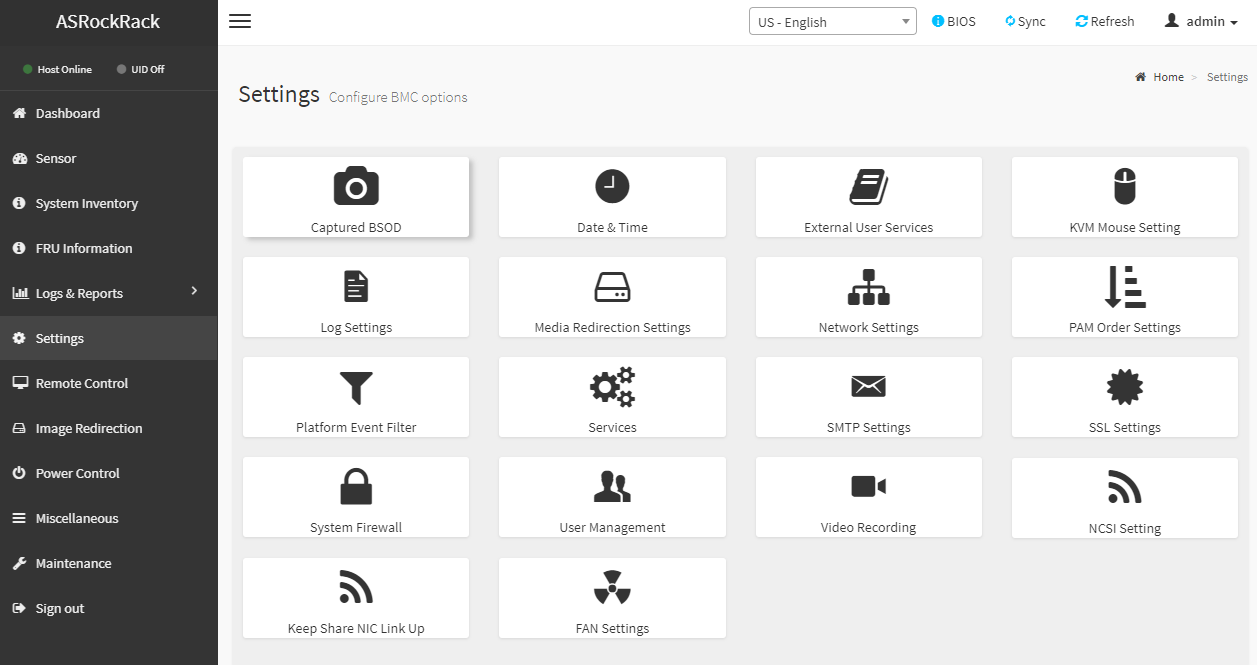Open NCSI Setting signal icon
This screenshot has height=665, width=1257.
[1125, 487]
